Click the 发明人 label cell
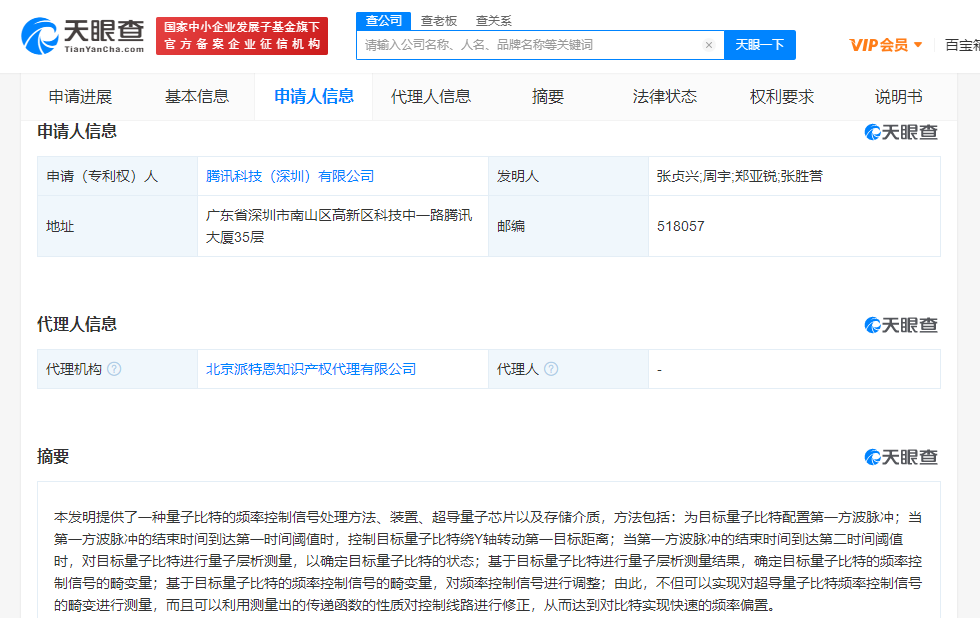The height and width of the screenshot is (618, 980). pos(568,176)
